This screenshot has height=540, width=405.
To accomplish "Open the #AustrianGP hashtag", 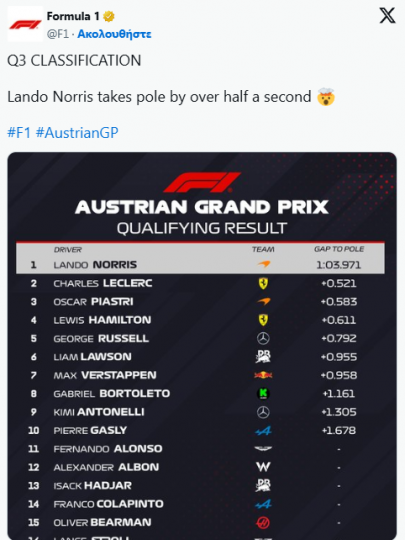I will [77, 133].
